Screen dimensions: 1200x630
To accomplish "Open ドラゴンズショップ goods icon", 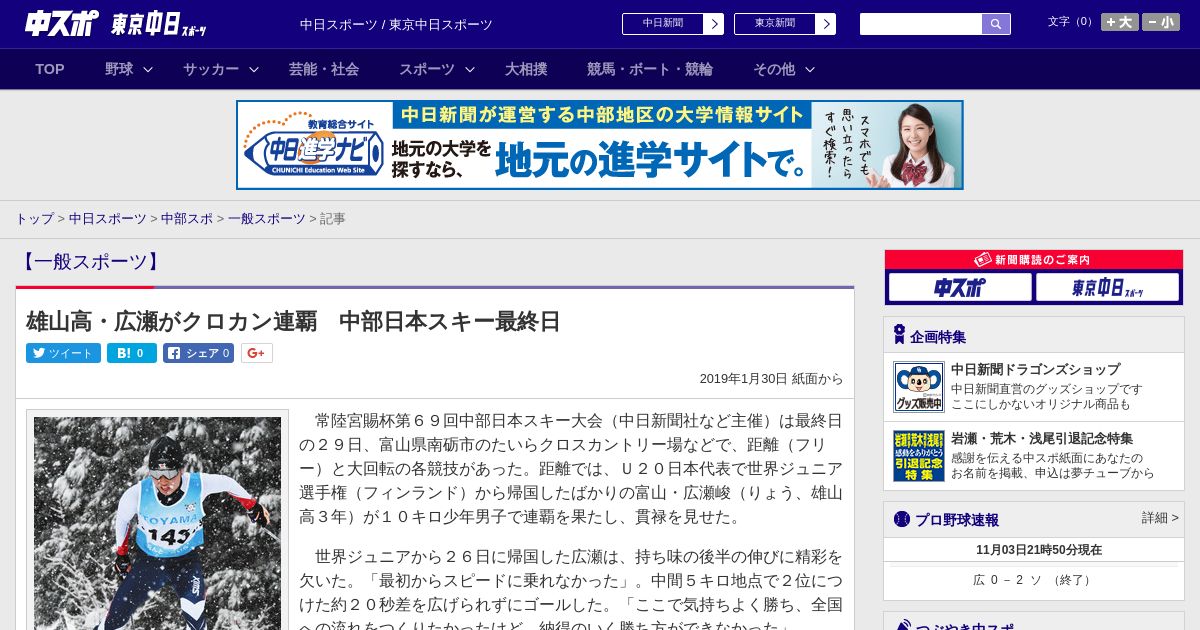I will pos(919,387).
